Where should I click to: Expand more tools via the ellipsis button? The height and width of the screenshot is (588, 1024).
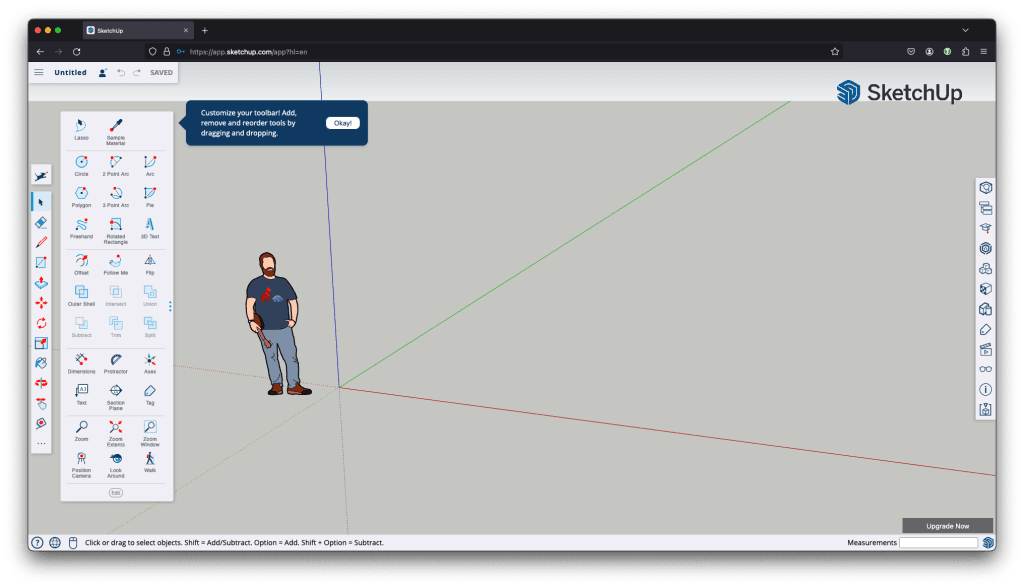[41, 443]
